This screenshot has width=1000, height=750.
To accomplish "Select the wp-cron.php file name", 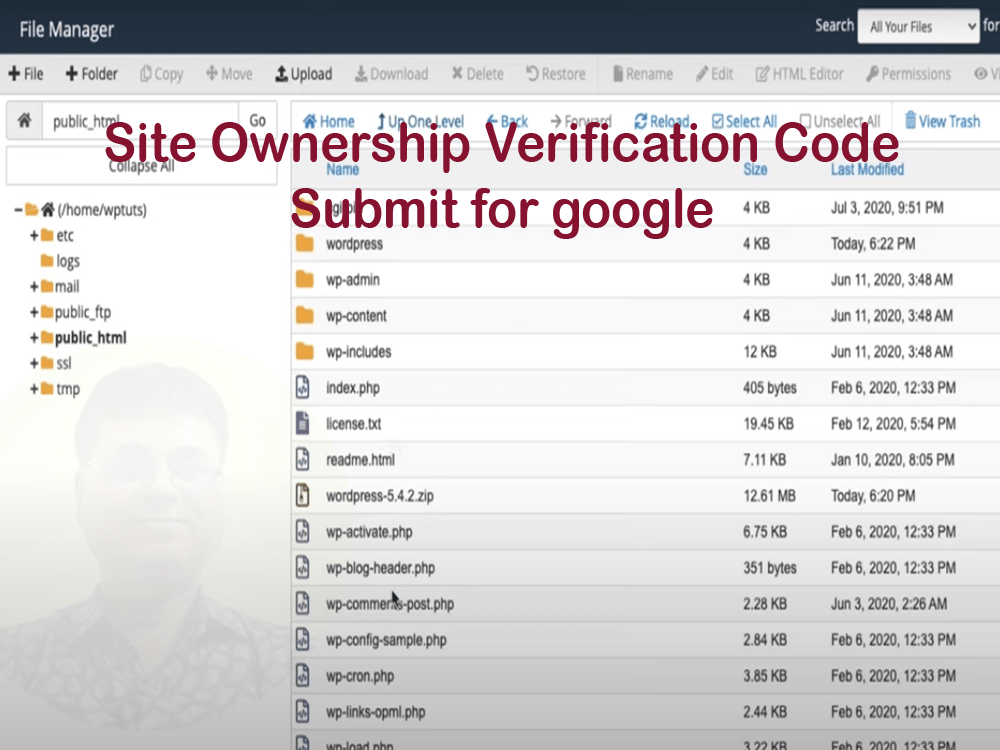I will pyautogui.click(x=360, y=676).
